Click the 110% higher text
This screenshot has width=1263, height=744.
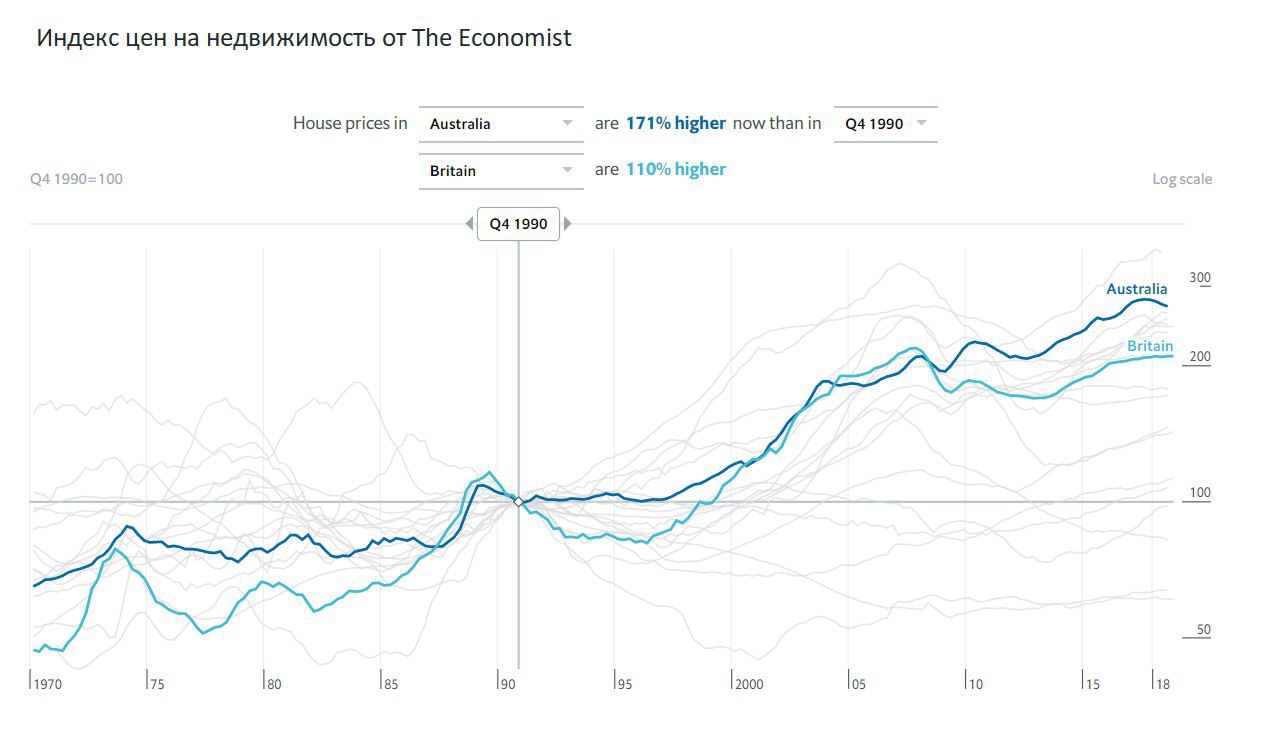tap(675, 169)
